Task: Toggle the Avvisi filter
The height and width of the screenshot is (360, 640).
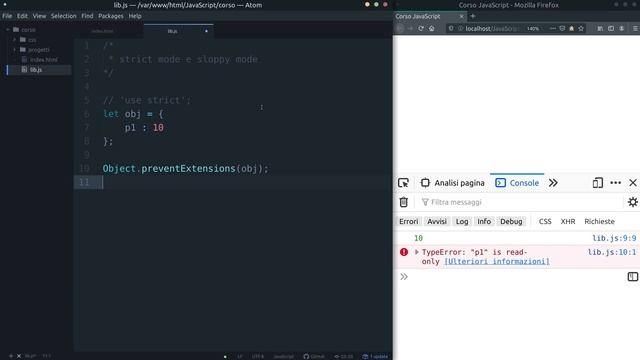Action: pos(437,221)
